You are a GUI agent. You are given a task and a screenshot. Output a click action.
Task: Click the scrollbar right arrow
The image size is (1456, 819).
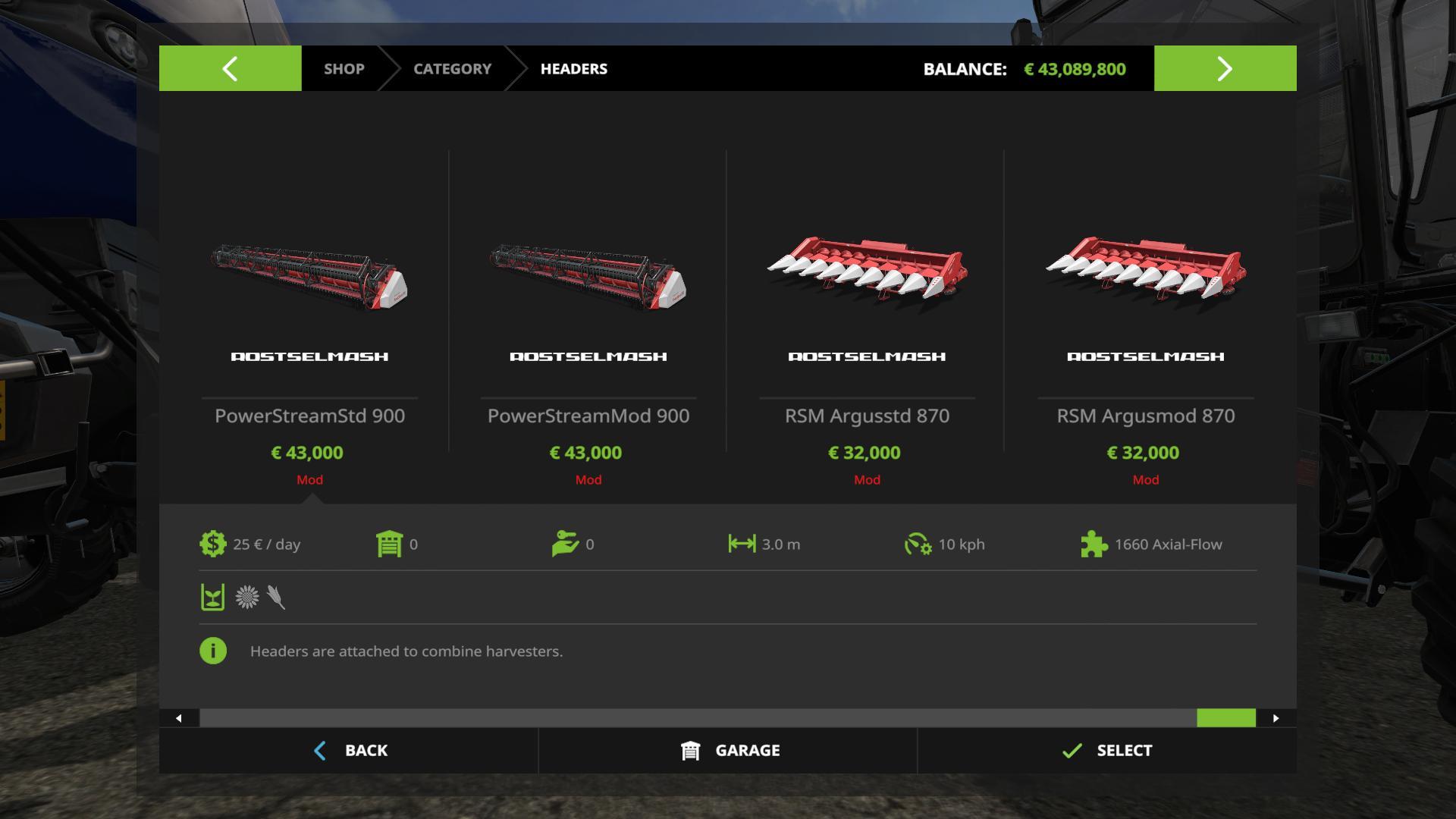[x=1276, y=718]
